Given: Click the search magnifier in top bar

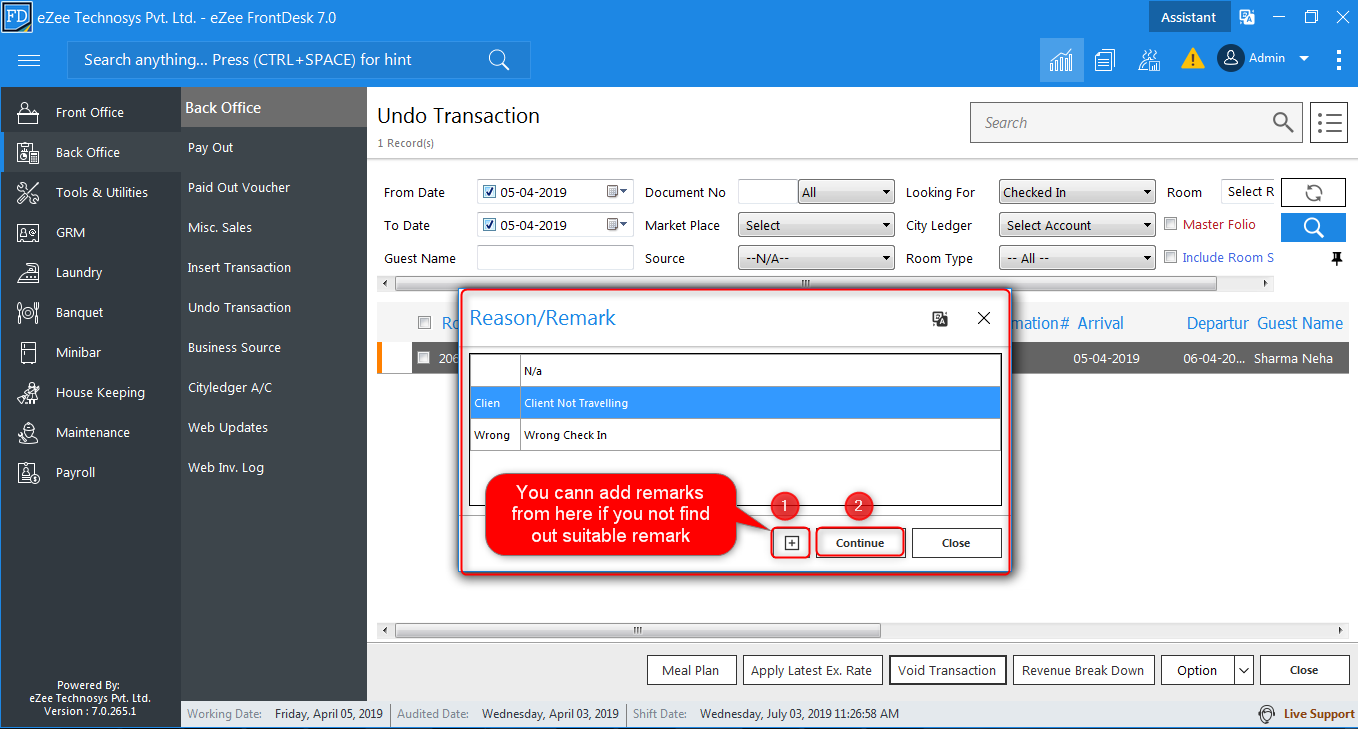Looking at the screenshot, I should 499,60.
